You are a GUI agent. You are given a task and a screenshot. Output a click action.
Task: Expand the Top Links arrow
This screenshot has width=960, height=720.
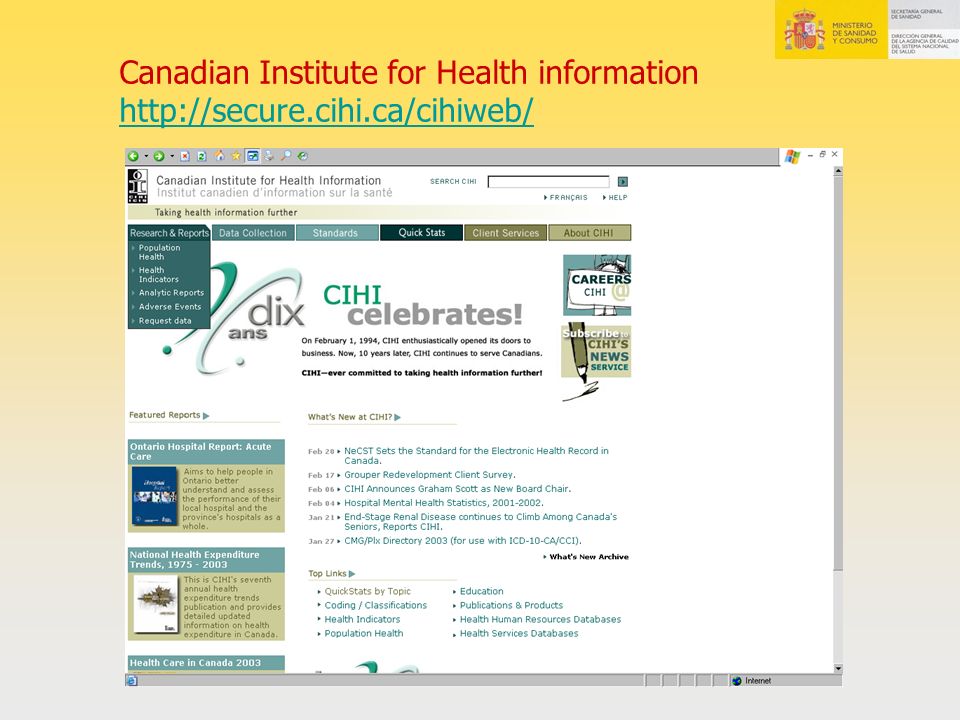(352, 574)
